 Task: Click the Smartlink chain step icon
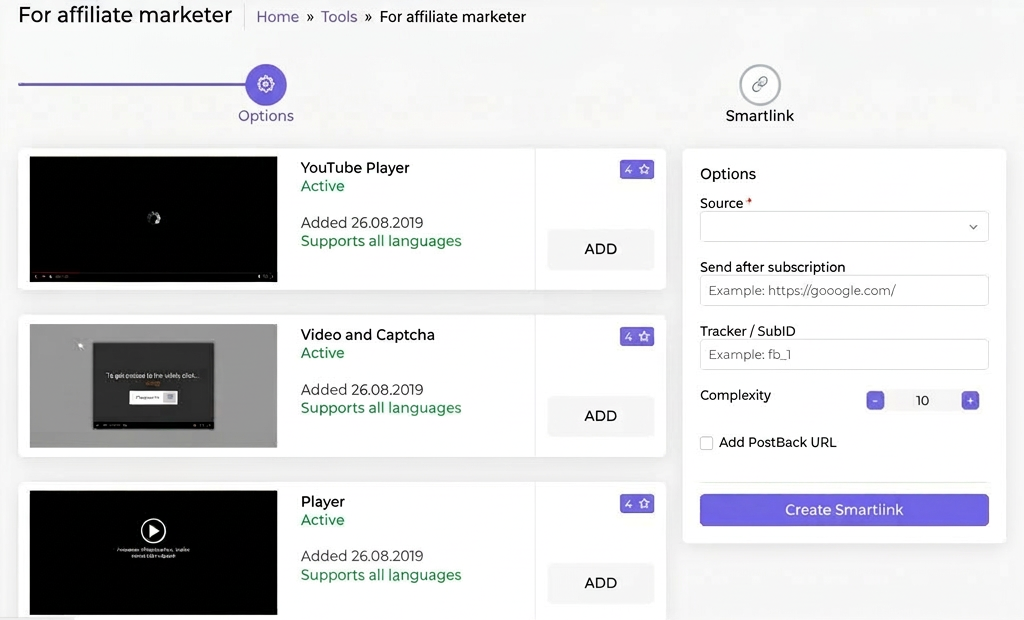pos(760,84)
